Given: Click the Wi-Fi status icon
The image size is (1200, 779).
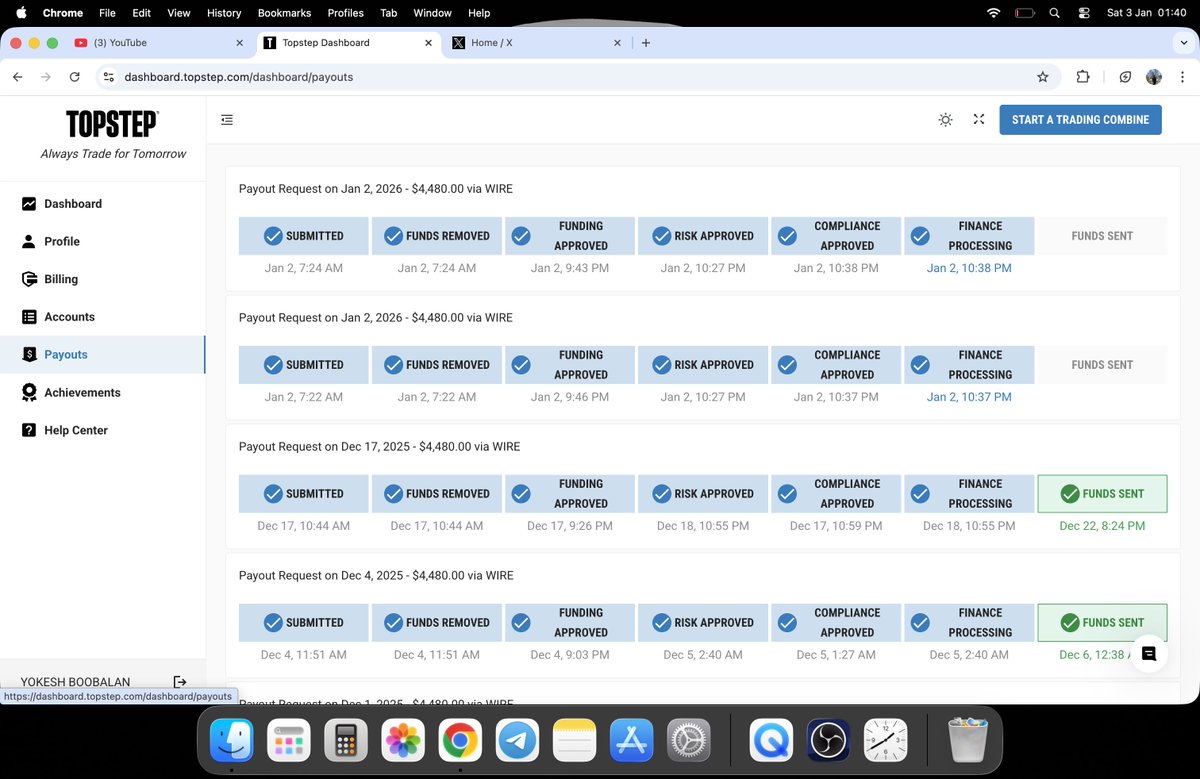Looking at the screenshot, I should [993, 13].
